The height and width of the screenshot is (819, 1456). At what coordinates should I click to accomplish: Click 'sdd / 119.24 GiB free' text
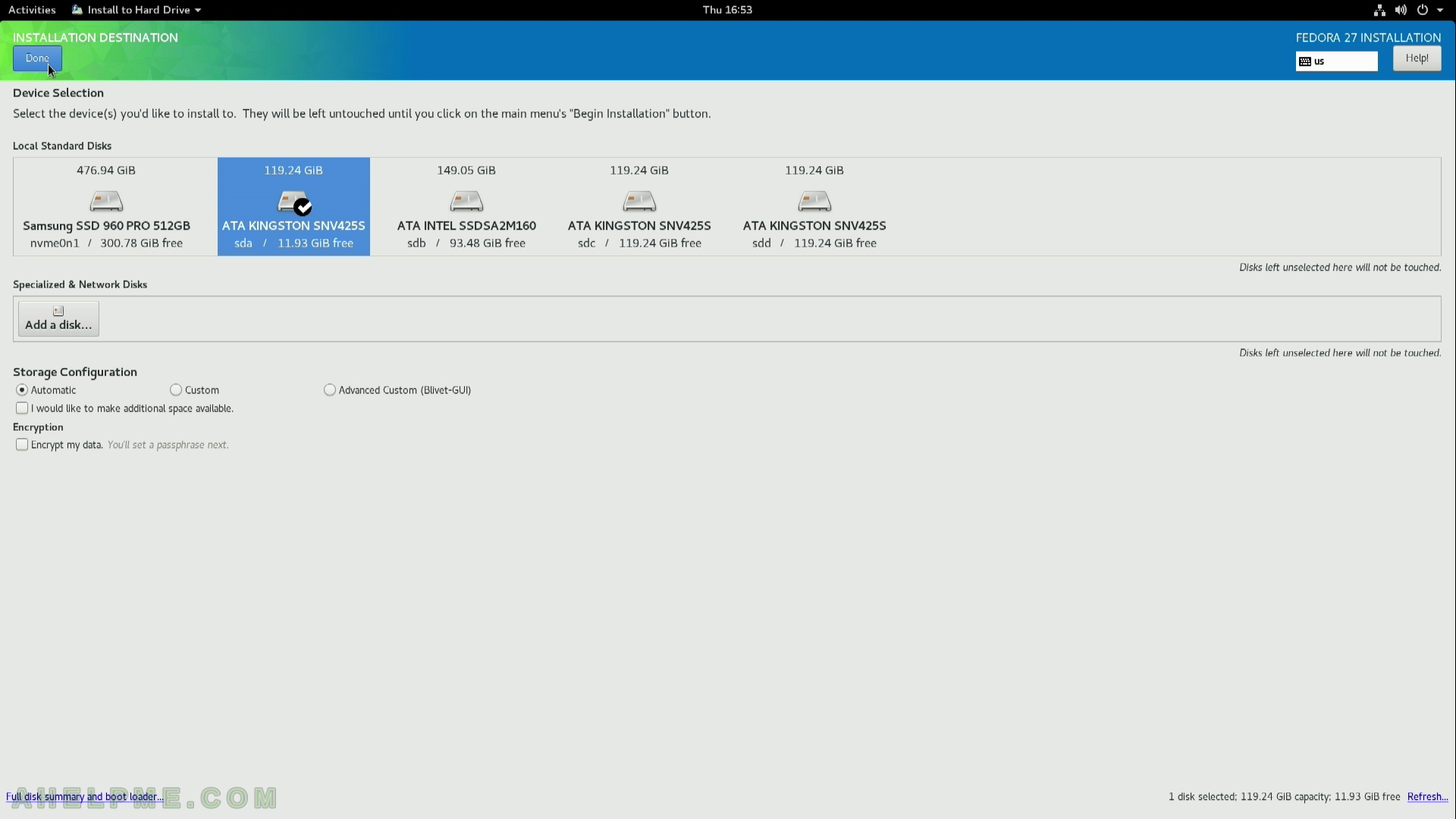click(814, 243)
